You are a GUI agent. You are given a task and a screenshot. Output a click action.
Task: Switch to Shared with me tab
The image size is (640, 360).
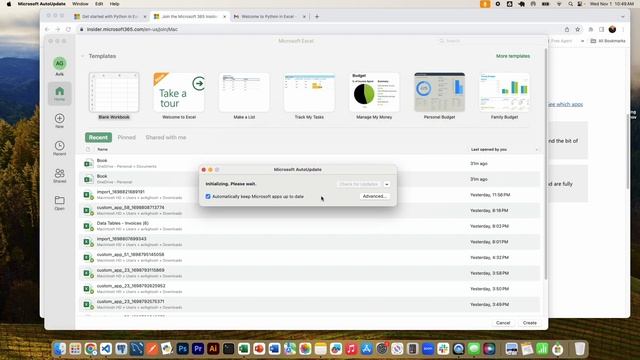point(166,138)
